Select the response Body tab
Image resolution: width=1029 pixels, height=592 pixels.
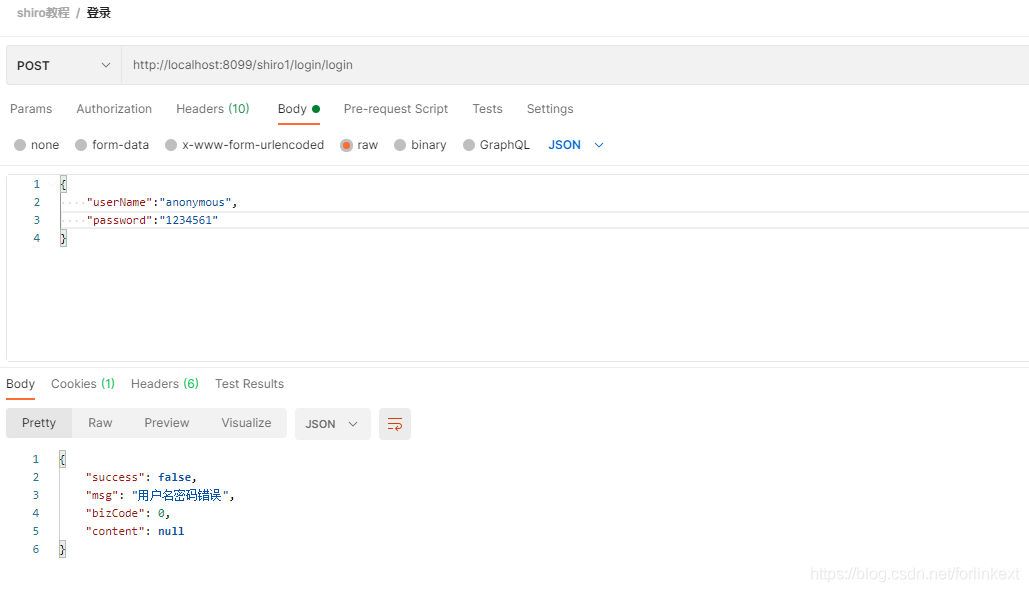coord(20,384)
